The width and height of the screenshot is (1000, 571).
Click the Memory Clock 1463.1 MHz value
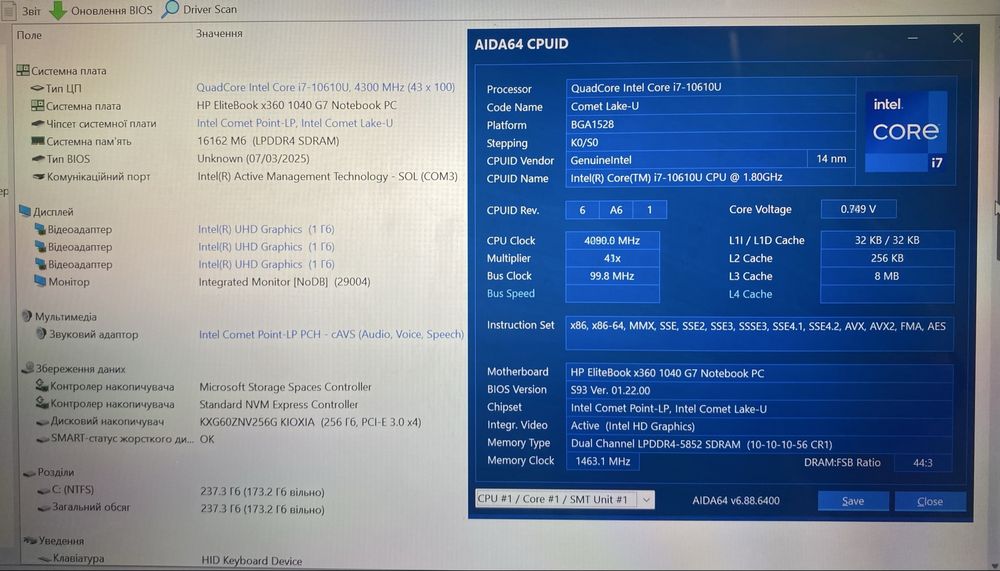pyautogui.click(x=603, y=461)
